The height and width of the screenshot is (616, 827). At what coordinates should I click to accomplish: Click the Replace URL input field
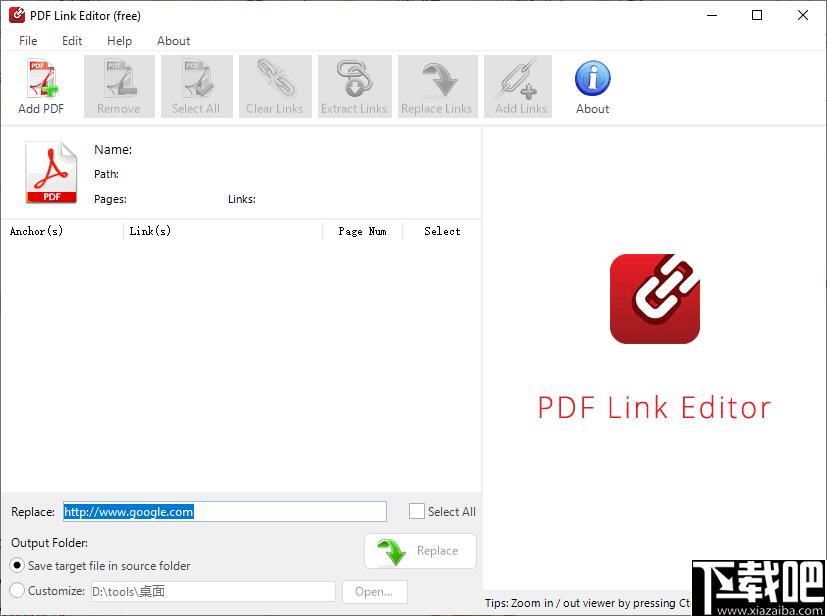225,512
